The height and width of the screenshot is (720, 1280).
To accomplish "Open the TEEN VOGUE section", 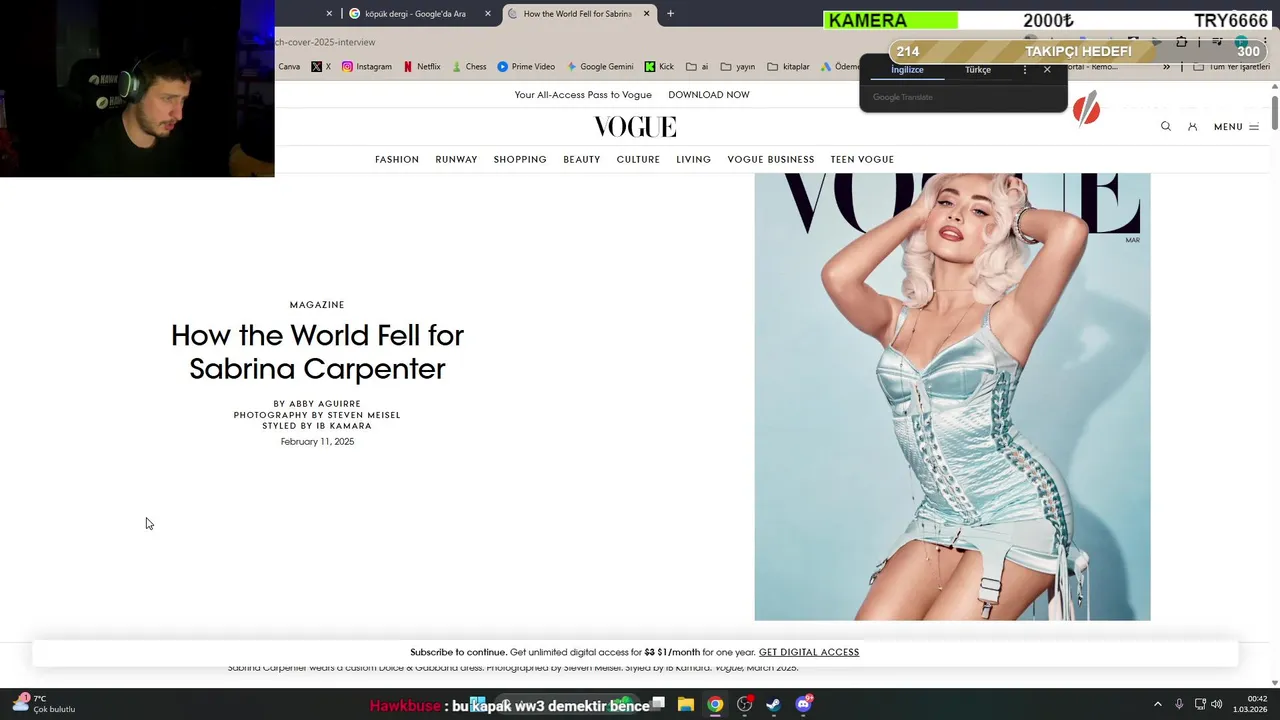I will [862, 159].
